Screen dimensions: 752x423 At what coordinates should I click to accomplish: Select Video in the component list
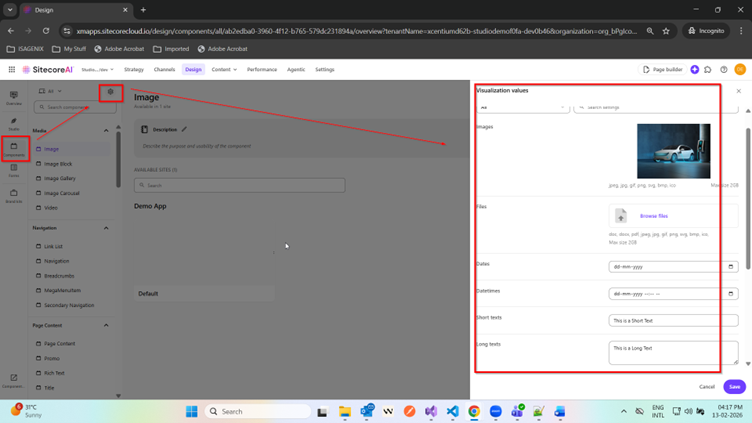[x=50, y=208]
